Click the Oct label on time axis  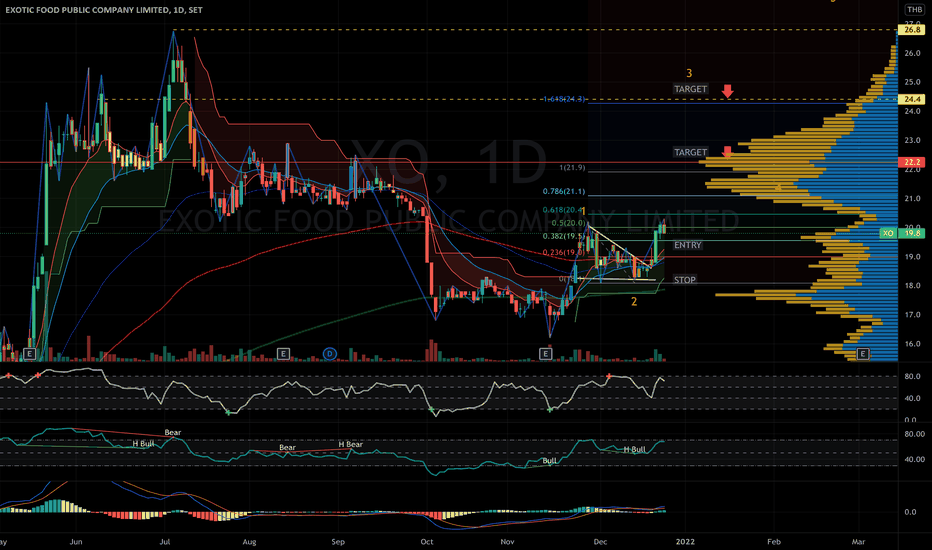point(426,542)
